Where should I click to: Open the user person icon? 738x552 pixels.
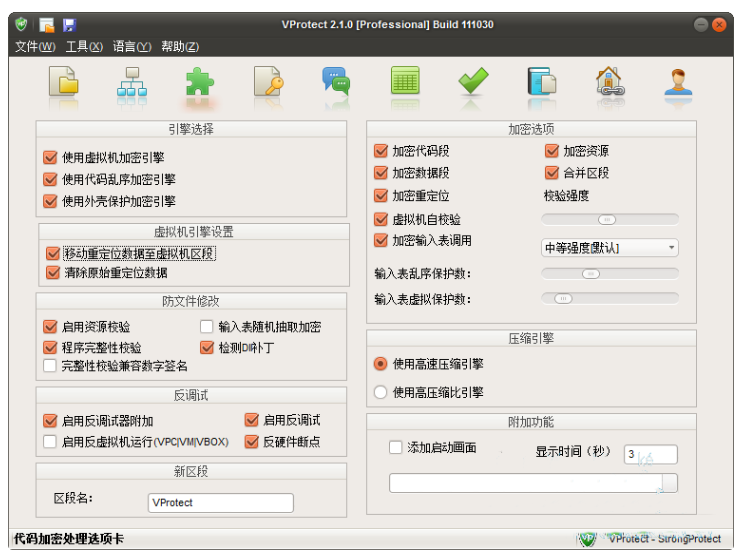click(x=678, y=81)
